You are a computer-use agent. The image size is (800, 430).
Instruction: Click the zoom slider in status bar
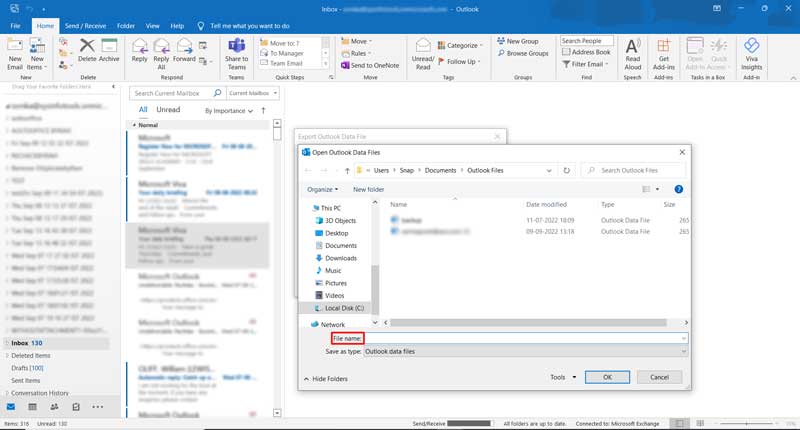pos(747,423)
